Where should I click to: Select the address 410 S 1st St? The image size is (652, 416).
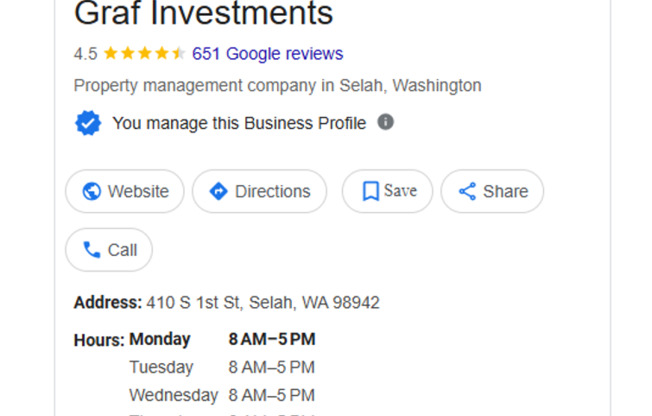tap(263, 303)
